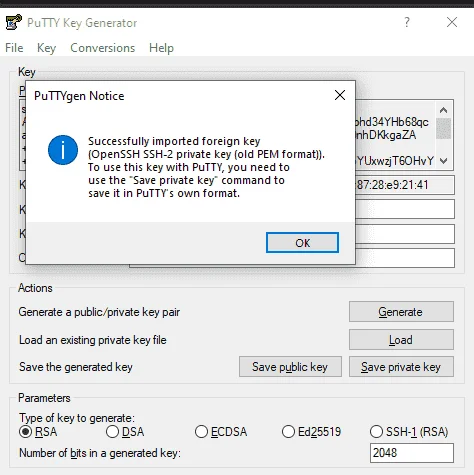474x475 pixels.
Task: Open the File menu
Action: point(14,48)
